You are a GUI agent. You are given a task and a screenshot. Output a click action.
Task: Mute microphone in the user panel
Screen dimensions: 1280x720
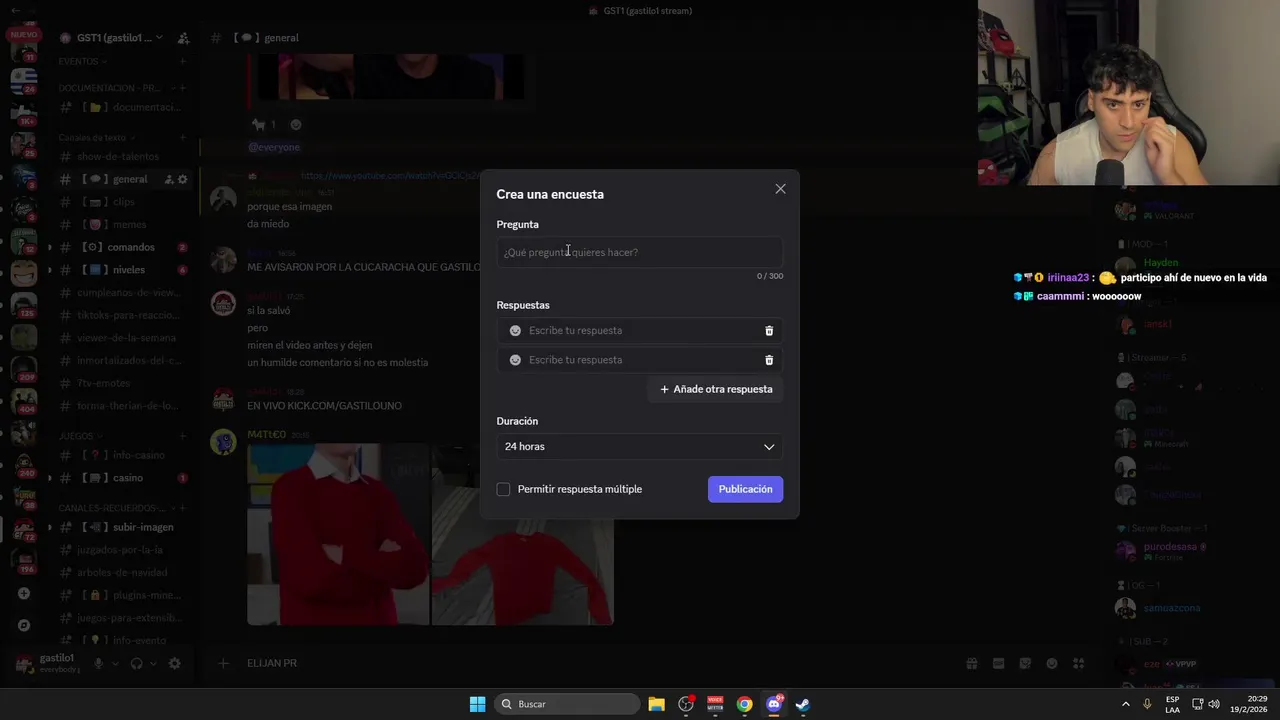pos(98,664)
